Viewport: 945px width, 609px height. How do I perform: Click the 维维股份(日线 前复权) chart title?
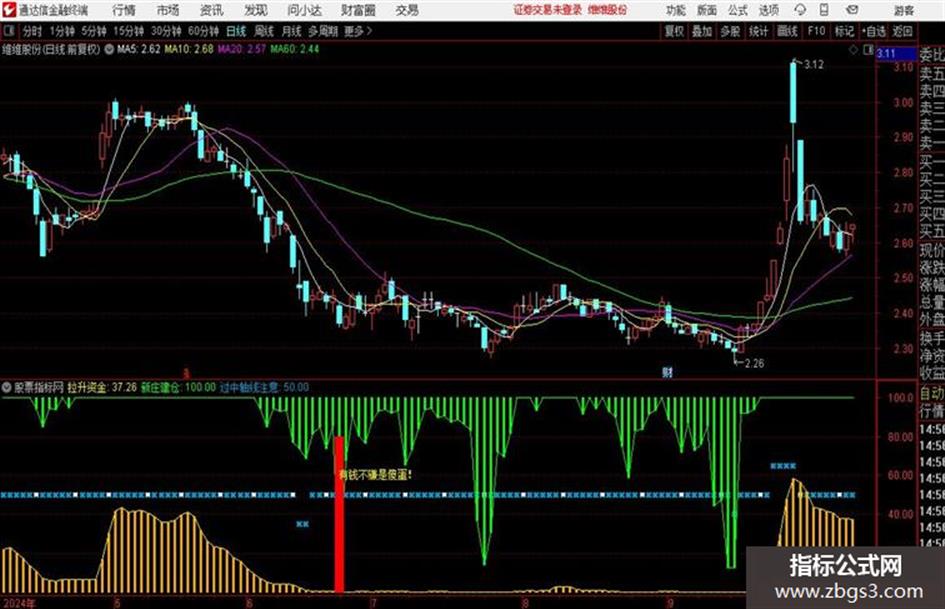51,49
